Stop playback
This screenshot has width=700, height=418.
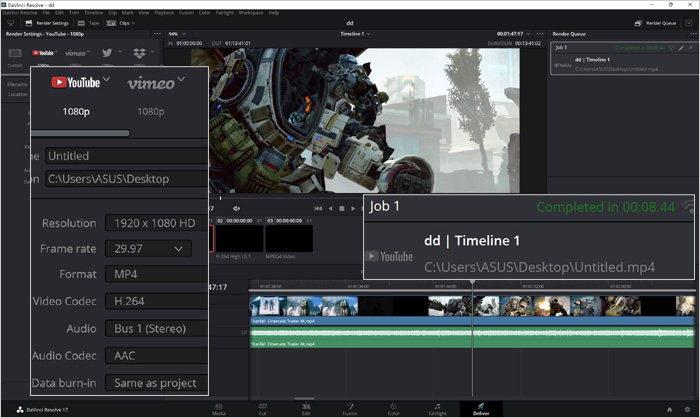coord(342,209)
